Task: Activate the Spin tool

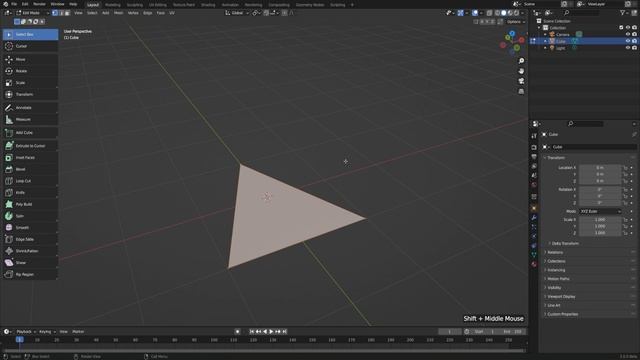Action: [x=30, y=216]
